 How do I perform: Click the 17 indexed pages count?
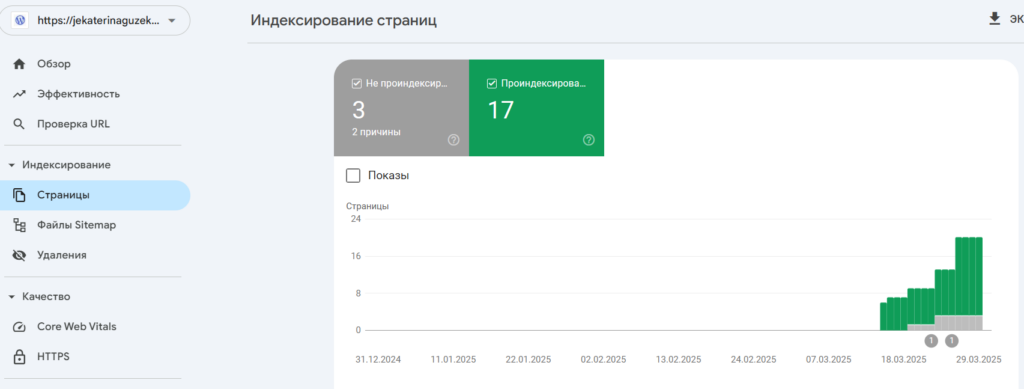(501, 110)
